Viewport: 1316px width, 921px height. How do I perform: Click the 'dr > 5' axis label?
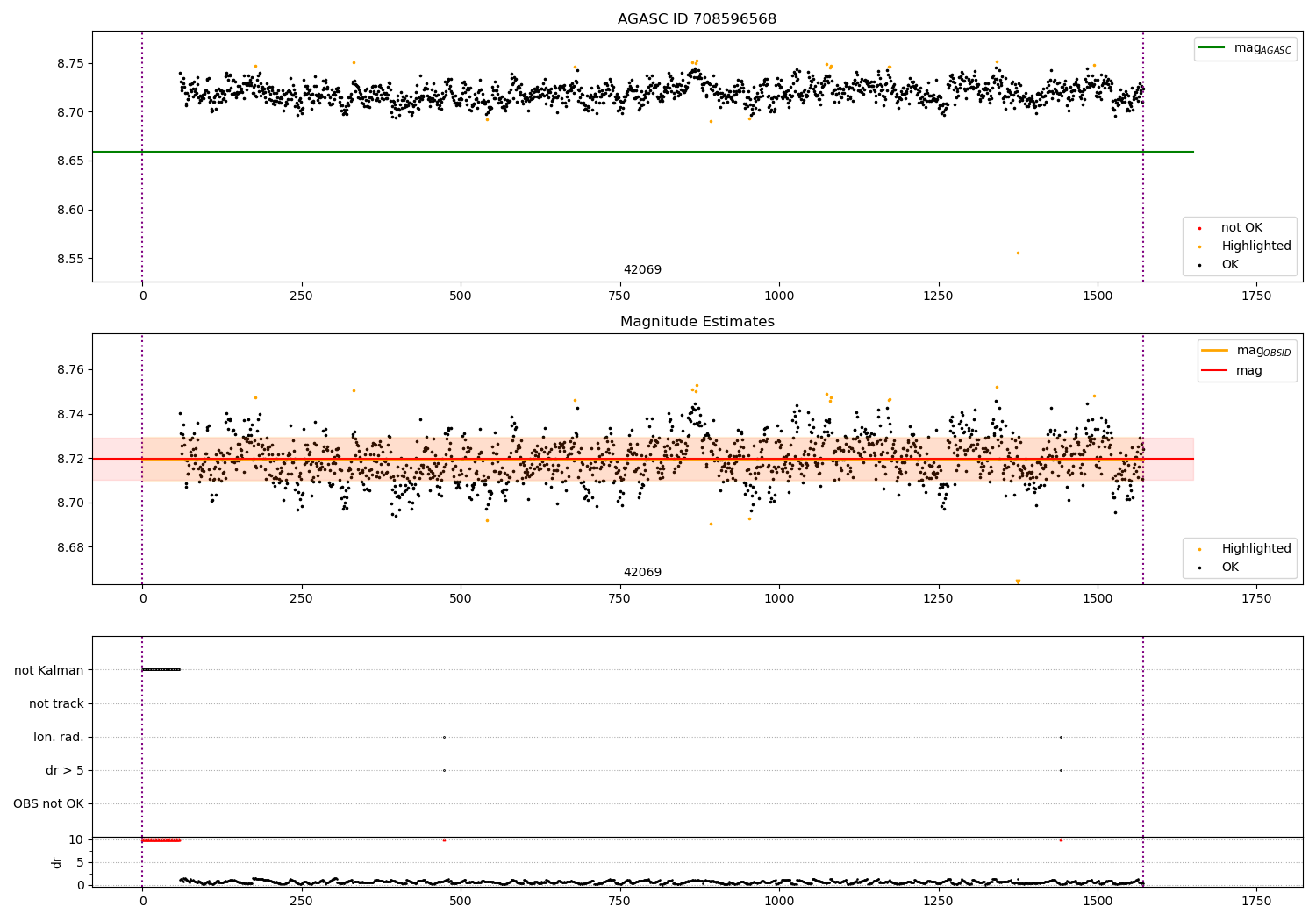pos(65,770)
